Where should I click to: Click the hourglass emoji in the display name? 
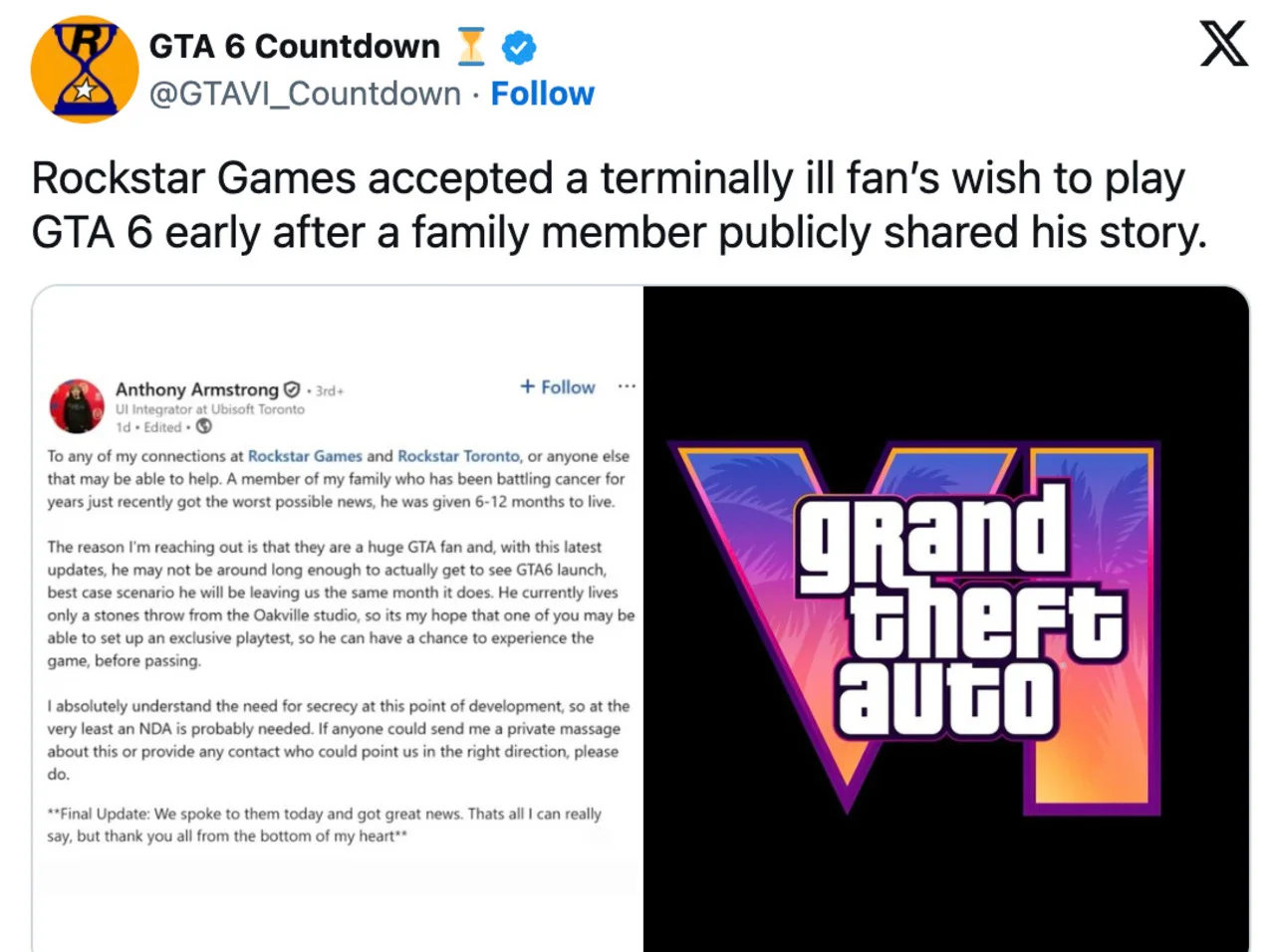[x=469, y=45]
